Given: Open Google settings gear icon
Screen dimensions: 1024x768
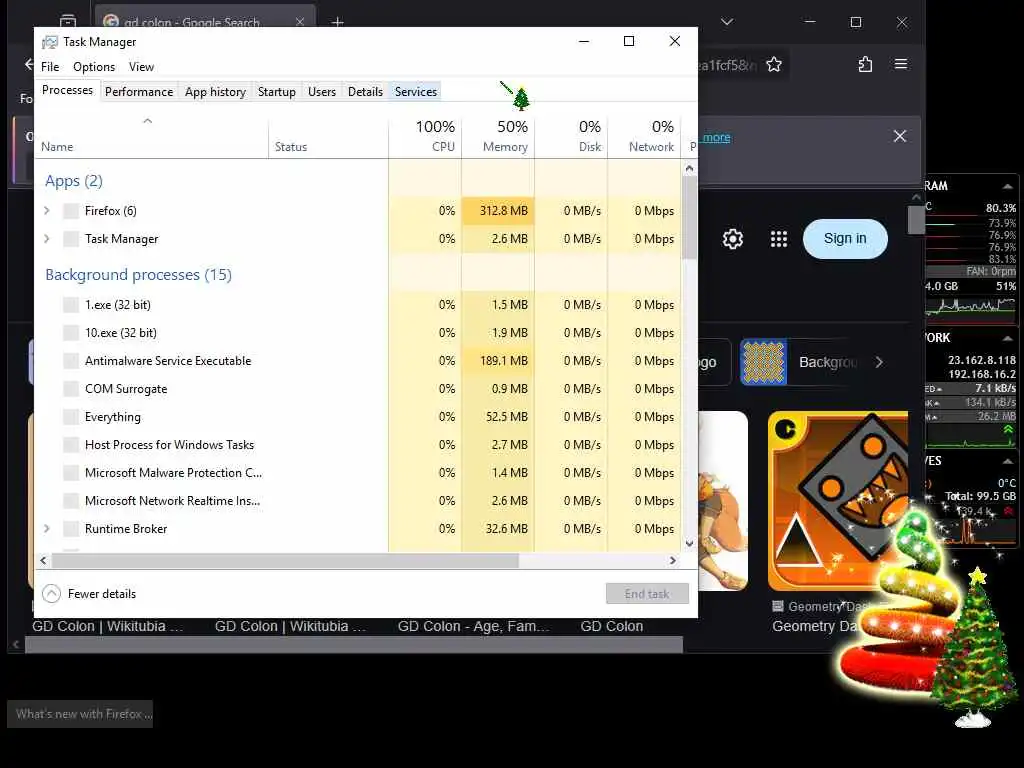Looking at the screenshot, I should (733, 239).
